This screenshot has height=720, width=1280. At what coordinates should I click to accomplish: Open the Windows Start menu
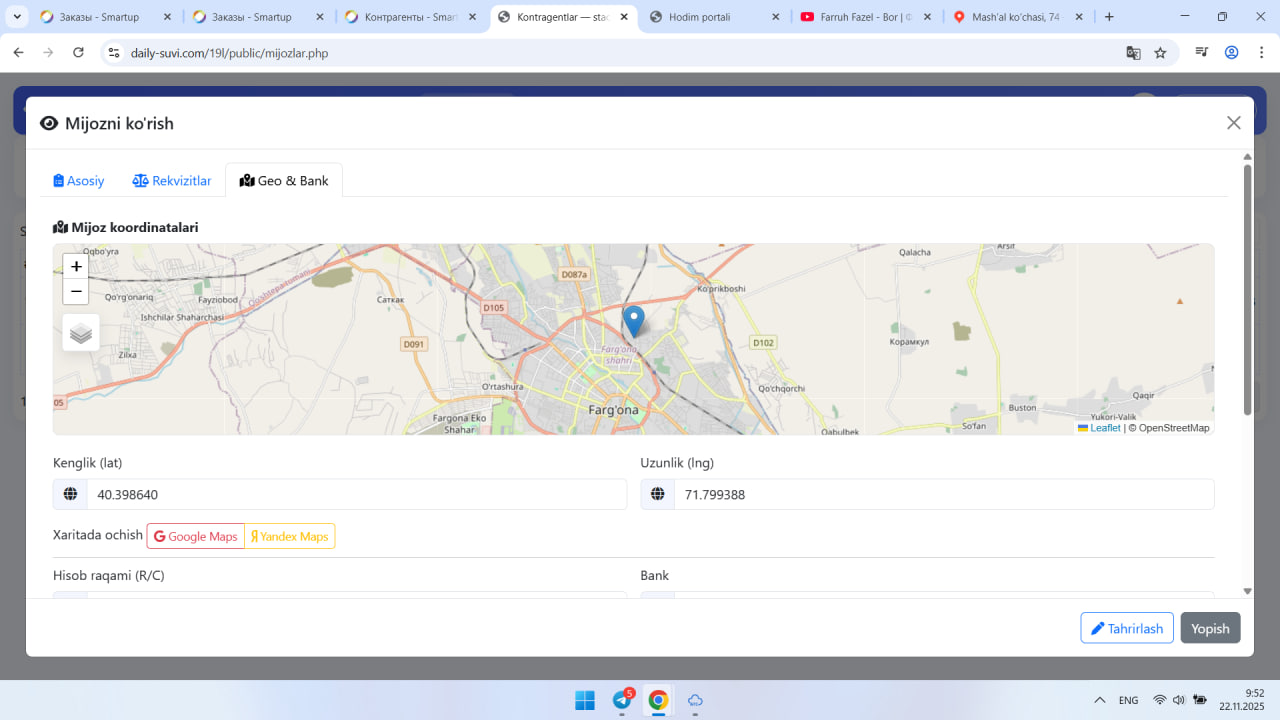tap(585, 700)
